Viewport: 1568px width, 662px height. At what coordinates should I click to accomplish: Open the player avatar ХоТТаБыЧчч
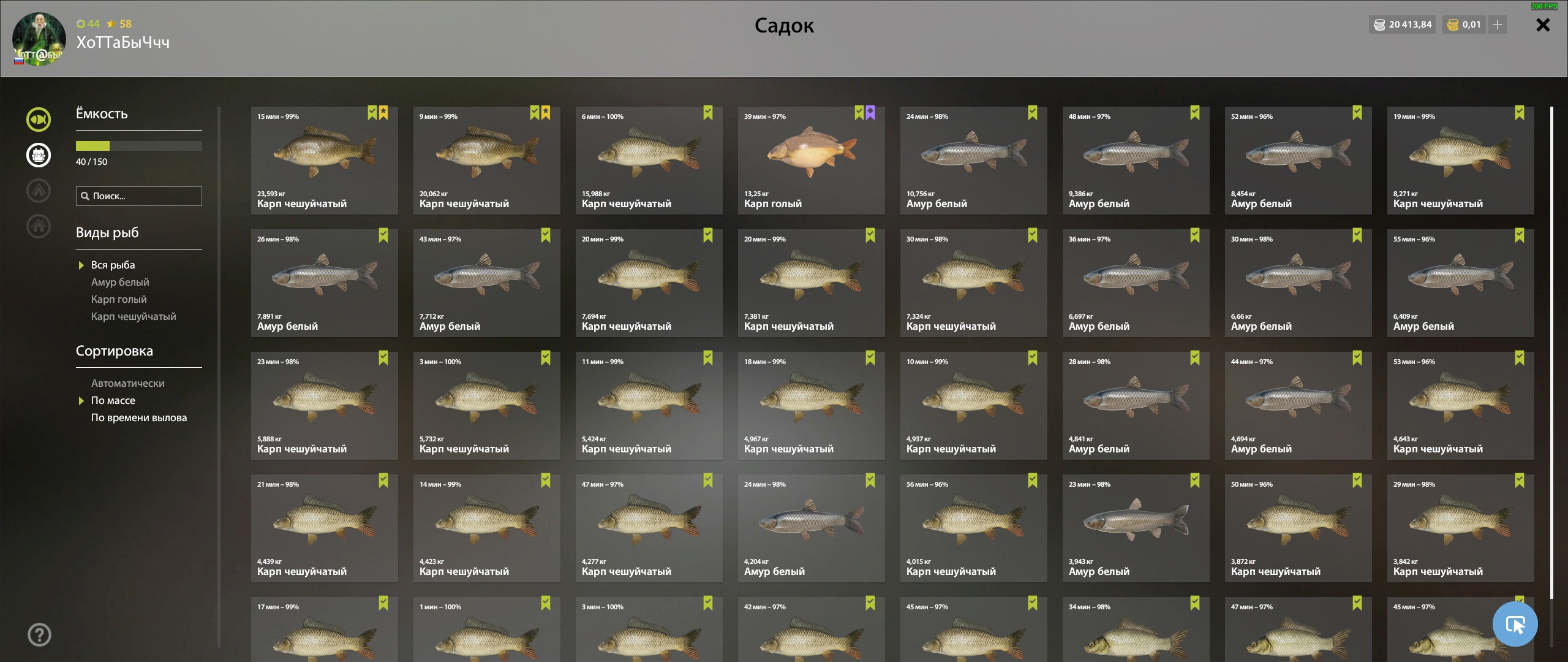[x=39, y=39]
